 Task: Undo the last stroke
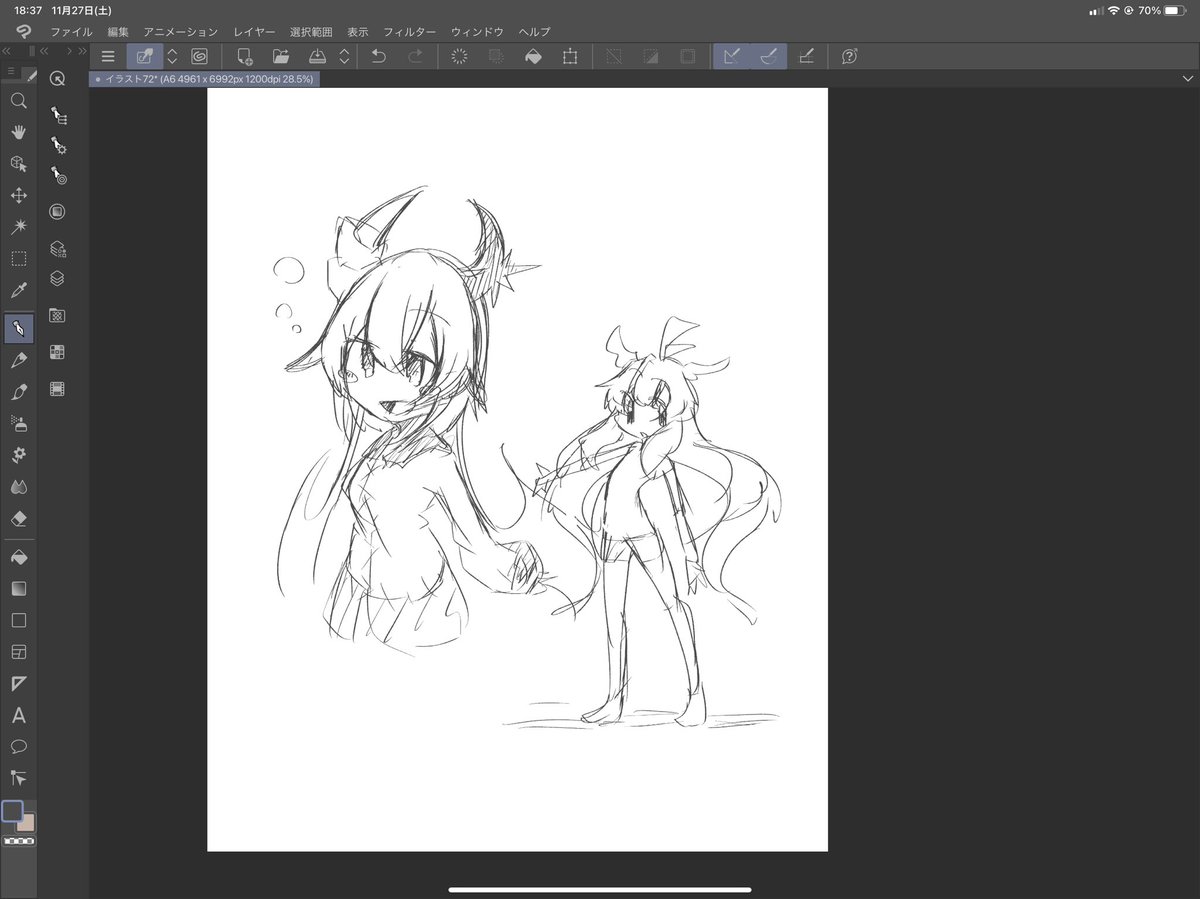(x=378, y=57)
